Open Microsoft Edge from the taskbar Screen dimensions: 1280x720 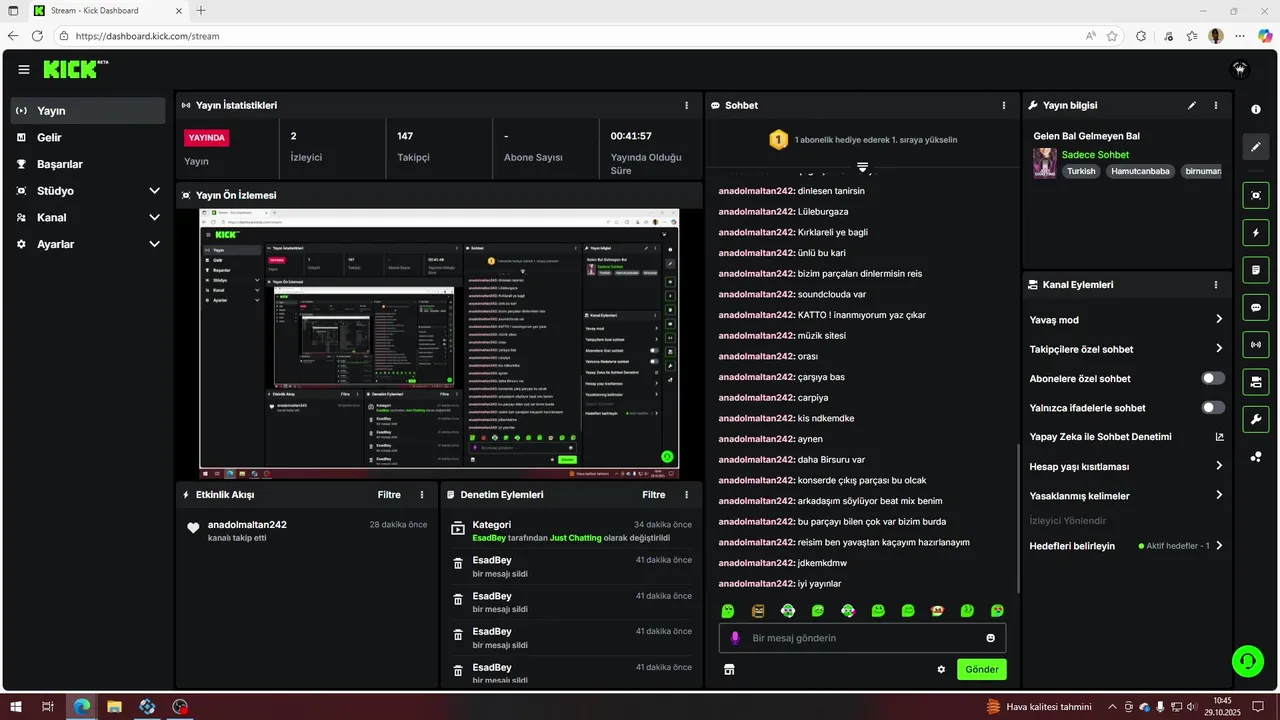click(81, 707)
